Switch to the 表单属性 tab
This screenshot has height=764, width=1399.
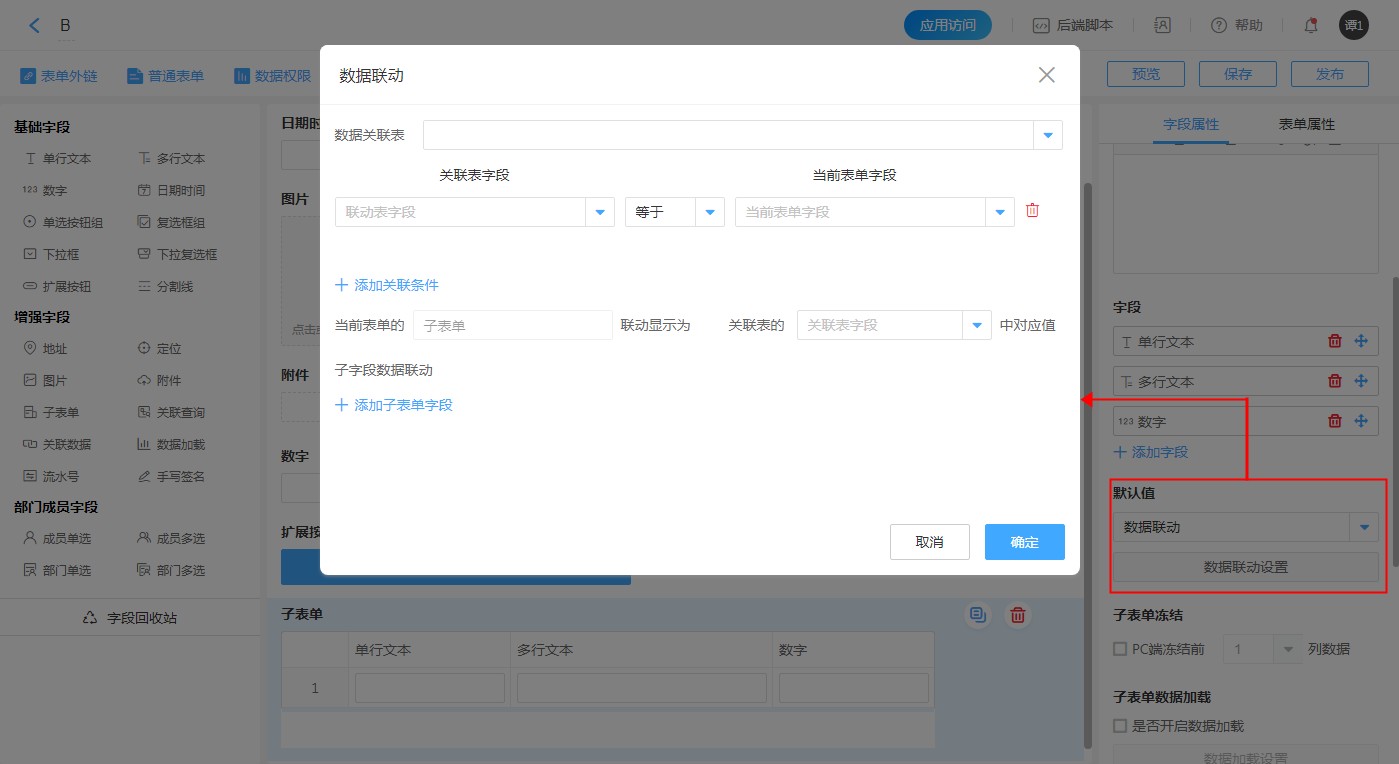click(1306, 124)
